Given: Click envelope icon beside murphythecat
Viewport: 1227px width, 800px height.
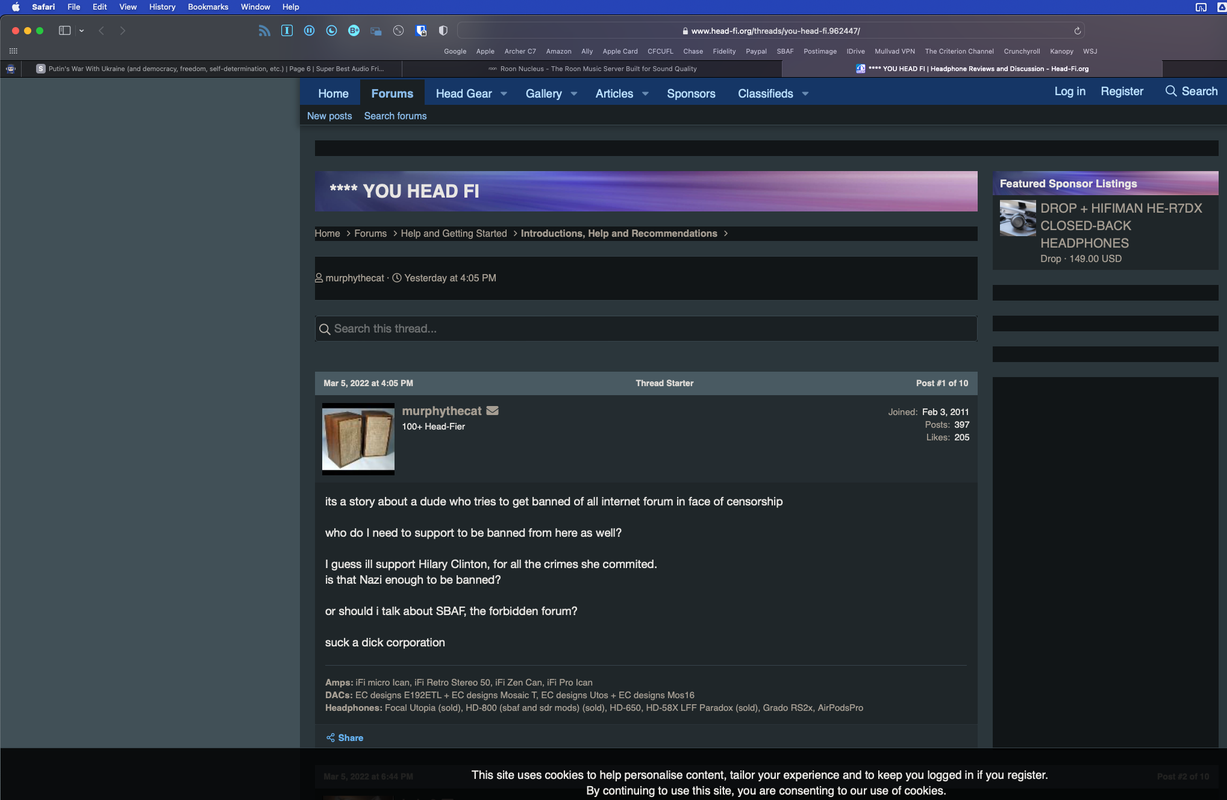Looking at the screenshot, I should (x=492, y=411).
